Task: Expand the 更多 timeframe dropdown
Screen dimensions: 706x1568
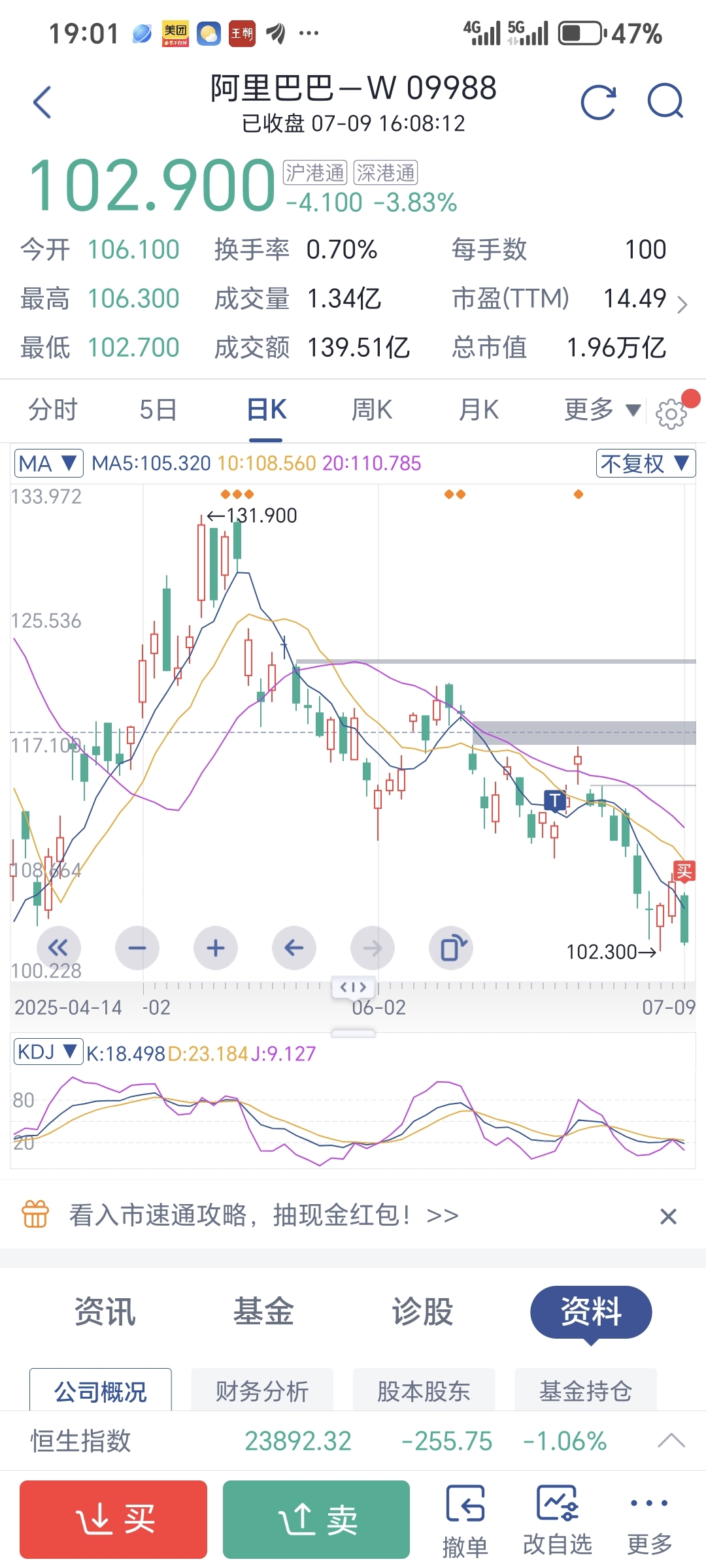Action: click(x=601, y=410)
